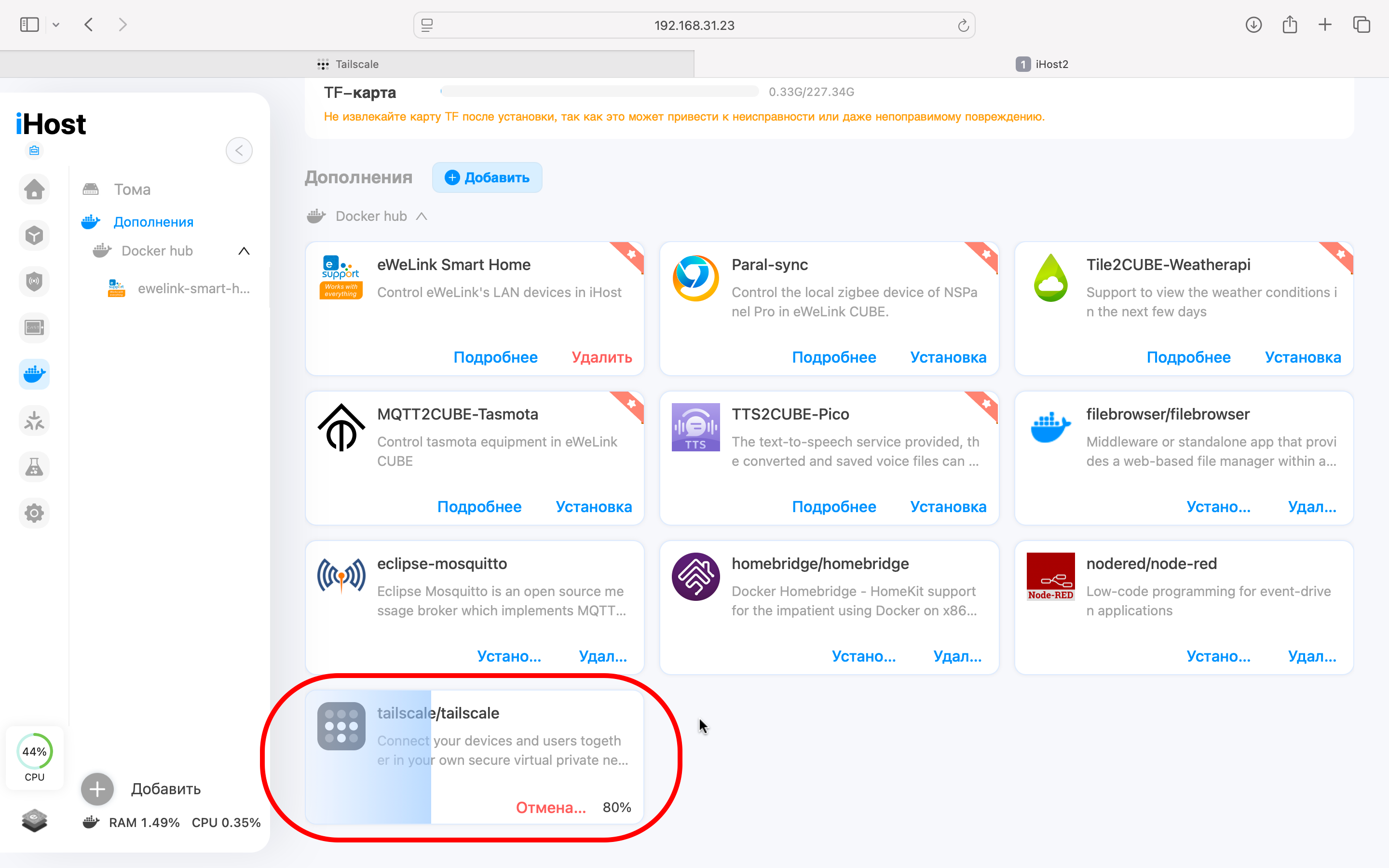Click Удал... on filebrowser card
Viewport: 1389px width, 868px height.
tap(1312, 507)
